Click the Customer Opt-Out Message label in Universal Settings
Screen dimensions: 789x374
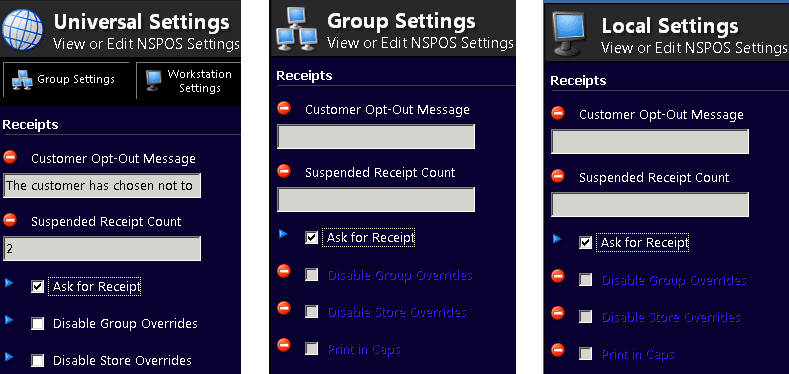[x=113, y=159]
